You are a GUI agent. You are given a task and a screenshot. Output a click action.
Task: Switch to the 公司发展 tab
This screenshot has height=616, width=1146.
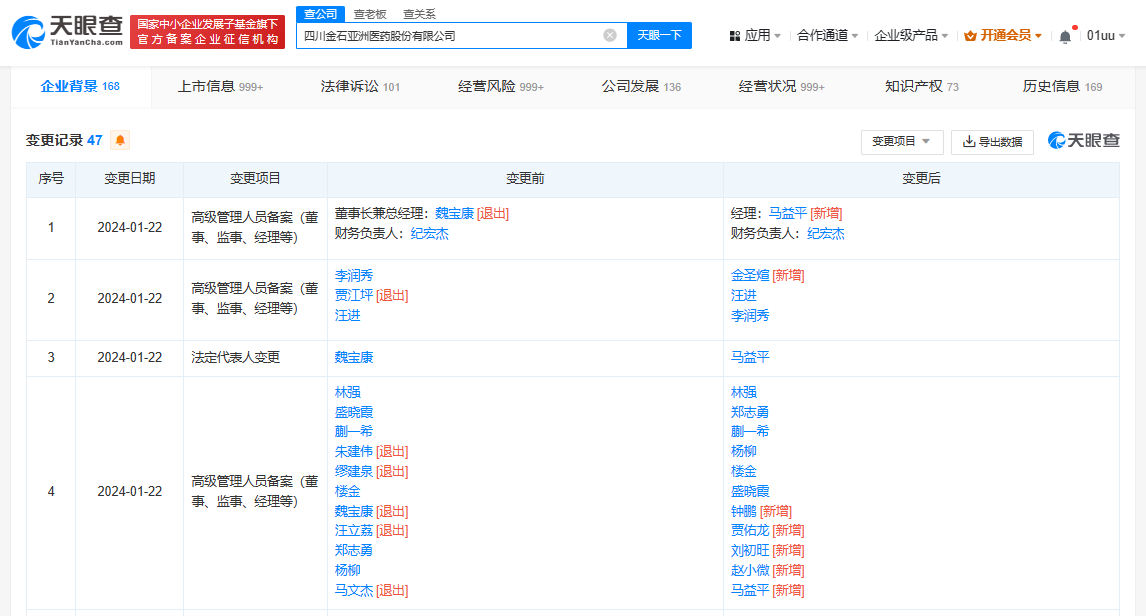pyautogui.click(x=641, y=87)
